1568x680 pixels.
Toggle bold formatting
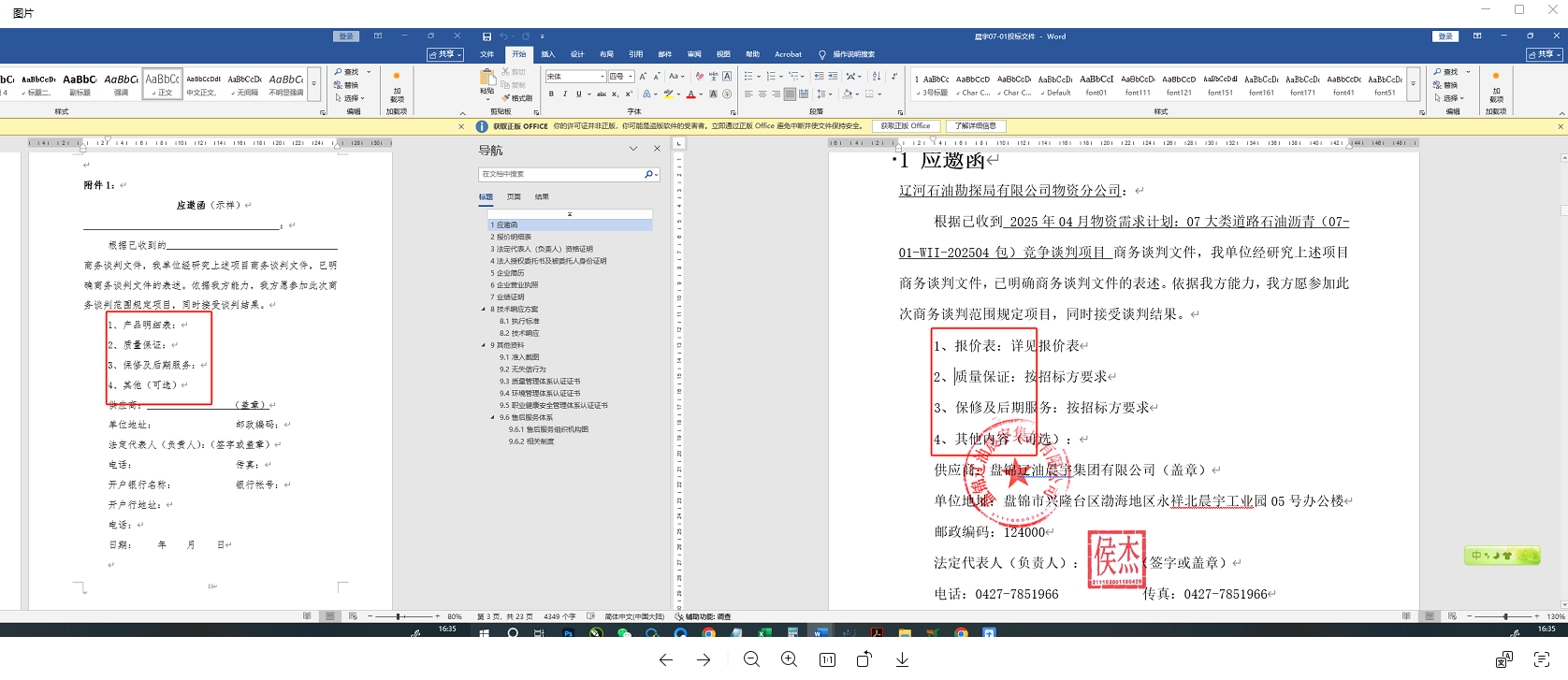(x=551, y=94)
